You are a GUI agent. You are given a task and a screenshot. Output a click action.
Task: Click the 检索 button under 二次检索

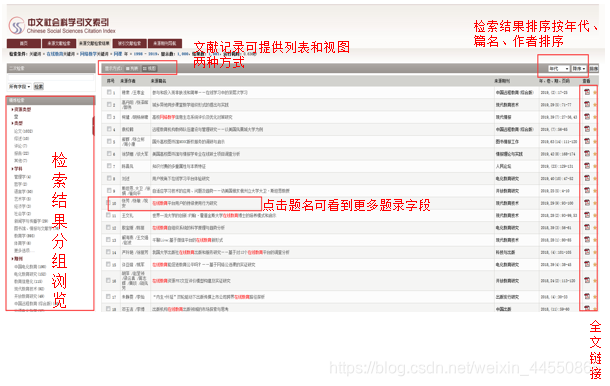39,86
